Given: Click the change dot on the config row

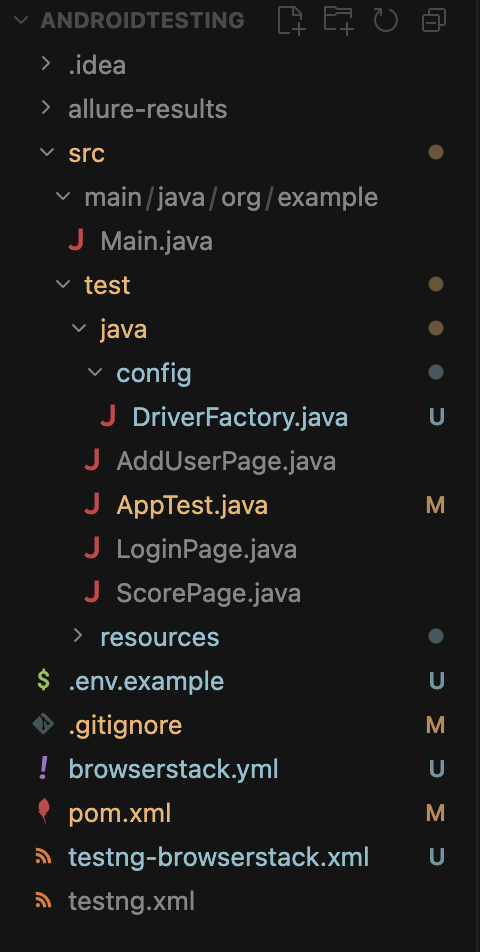Looking at the screenshot, I should tap(436, 372).
